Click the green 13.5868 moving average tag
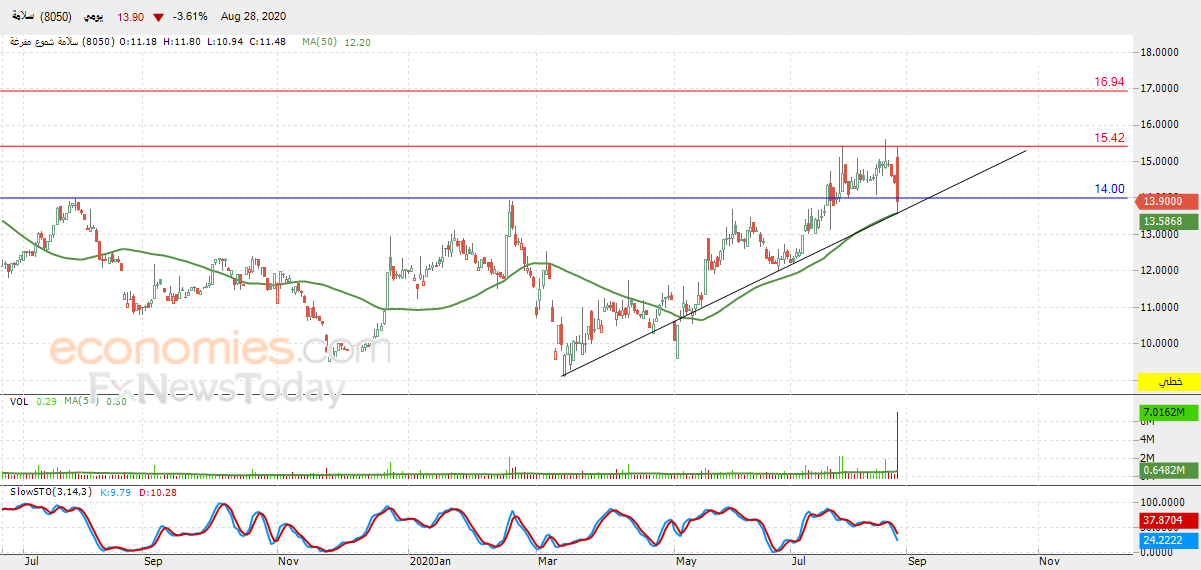 point(1169,221)
